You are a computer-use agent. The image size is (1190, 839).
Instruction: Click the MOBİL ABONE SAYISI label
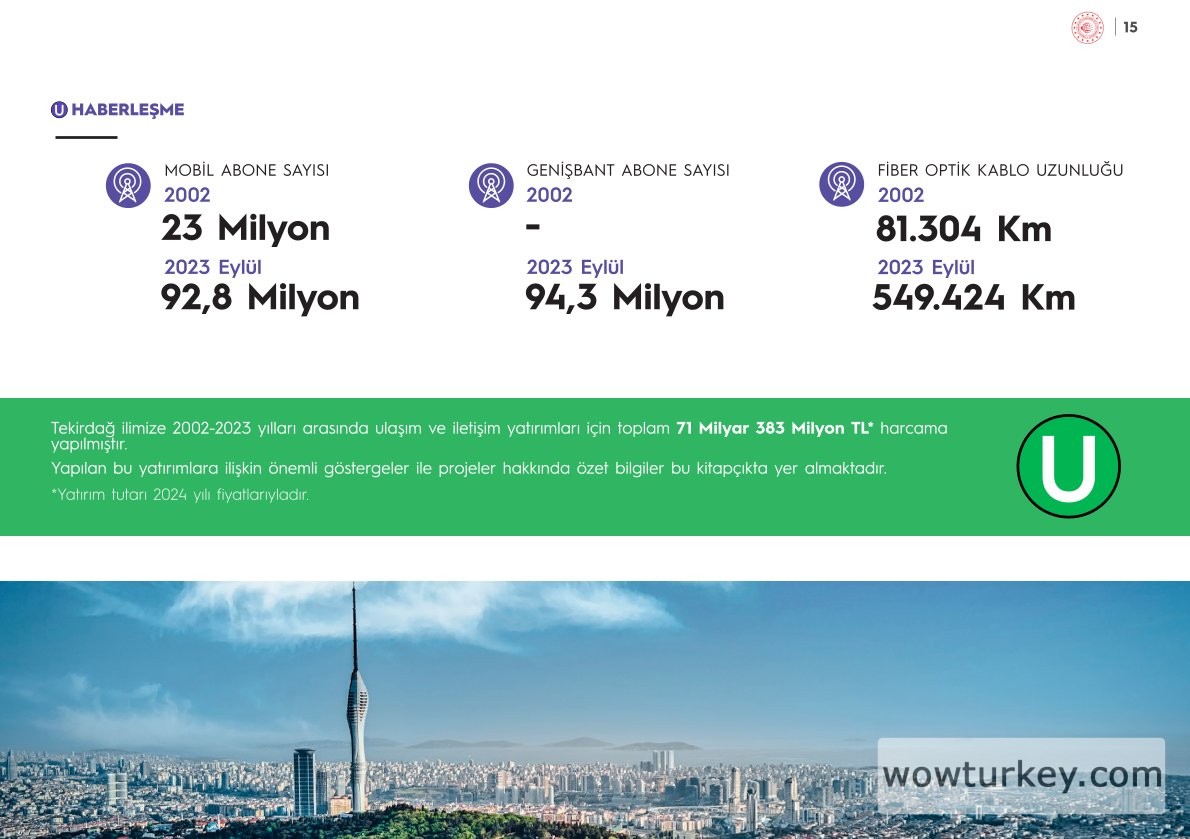pyautogui.click(x=246, y=171)
